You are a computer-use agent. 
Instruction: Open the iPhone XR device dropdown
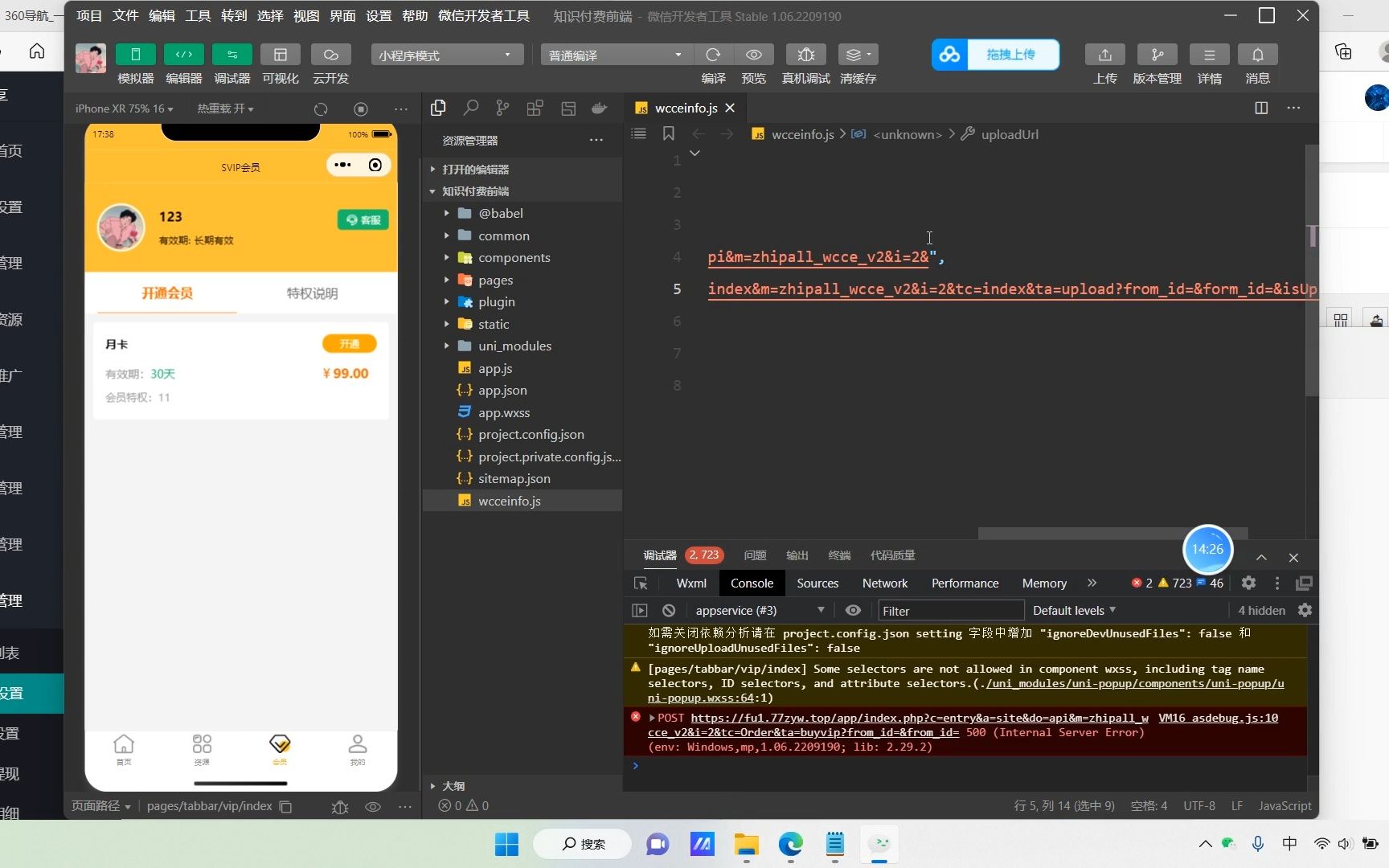pos(124,108)
